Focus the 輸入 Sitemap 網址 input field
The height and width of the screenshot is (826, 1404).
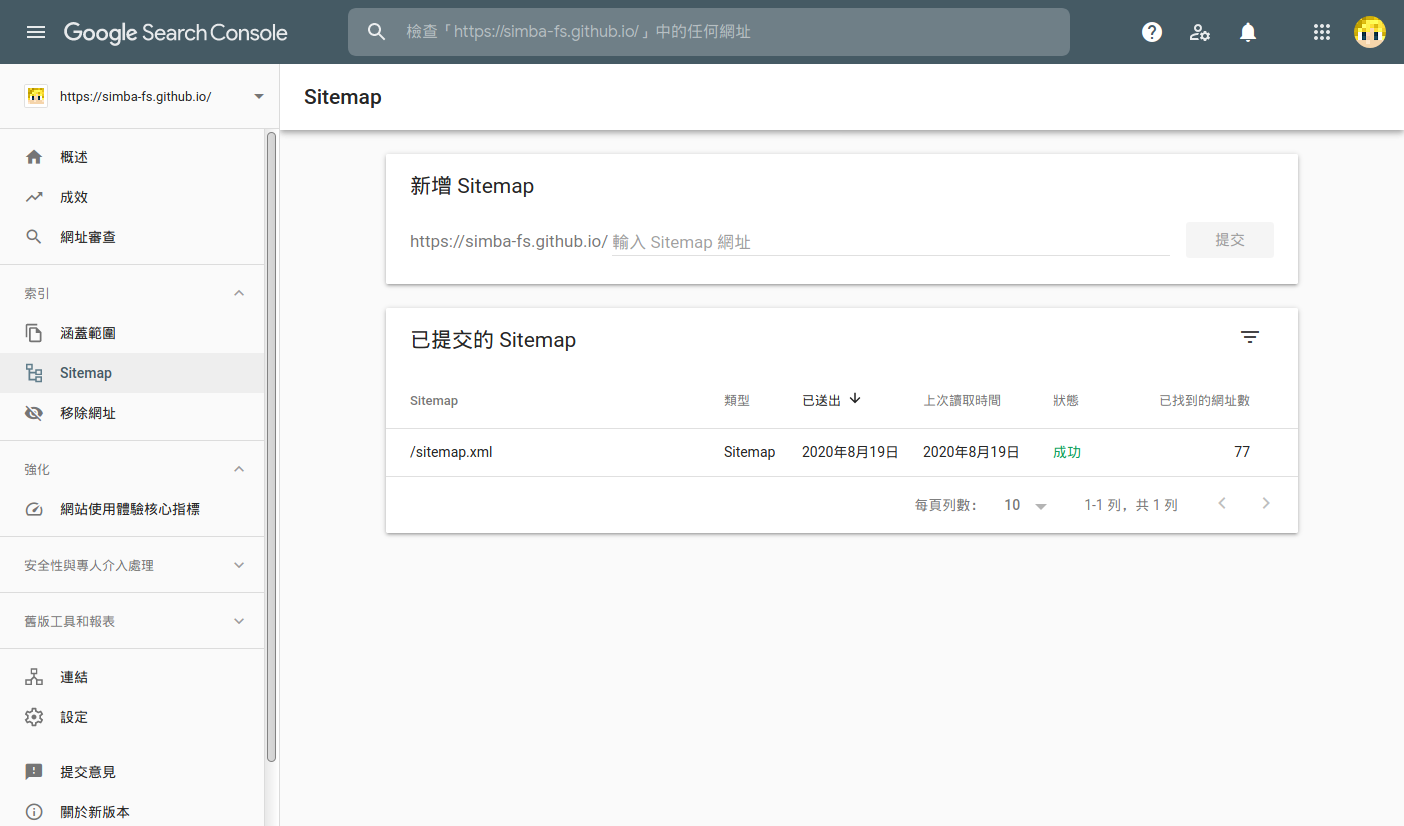point(890,242)
